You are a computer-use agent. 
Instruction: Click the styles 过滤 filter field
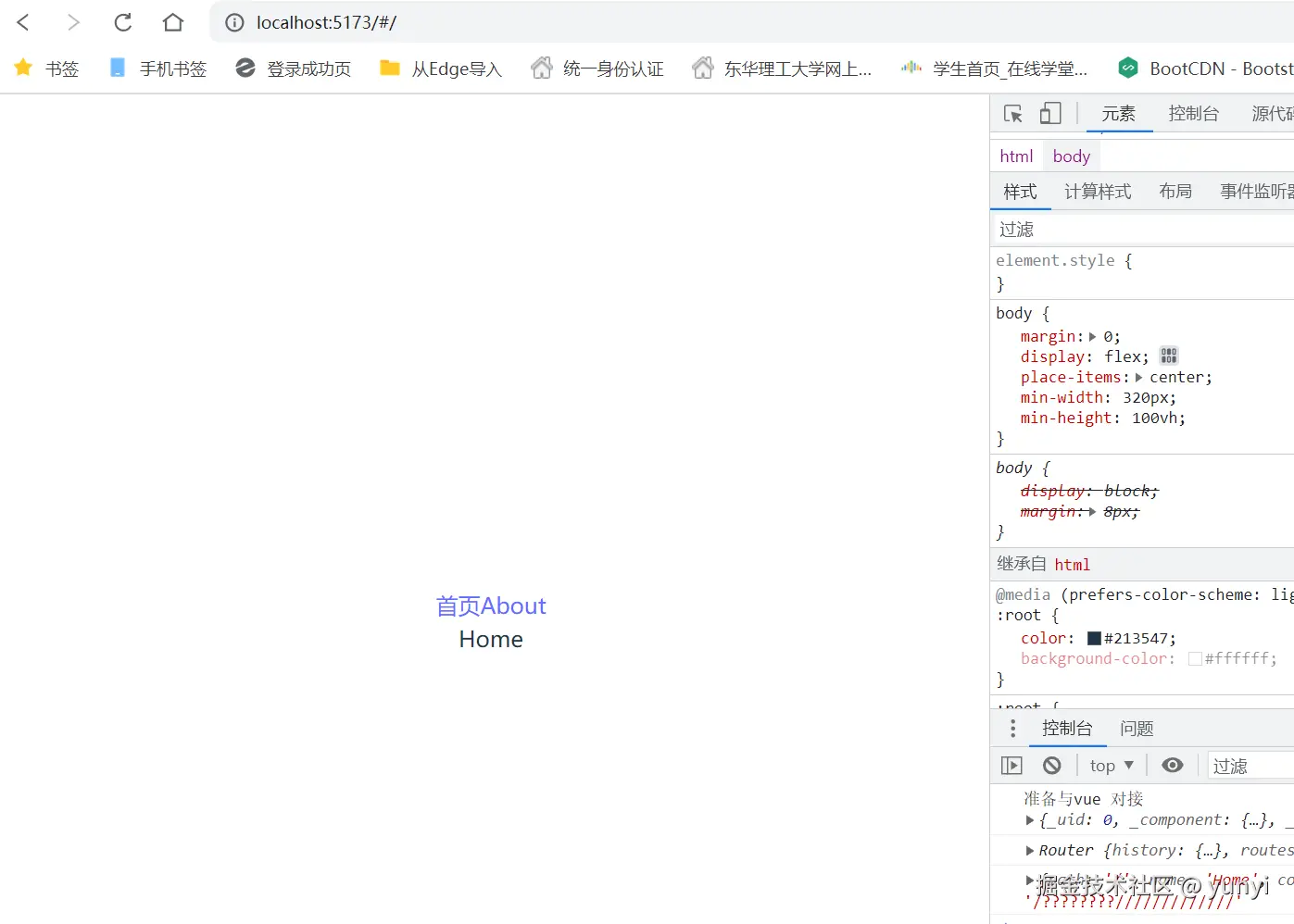tap(1143, 229)
